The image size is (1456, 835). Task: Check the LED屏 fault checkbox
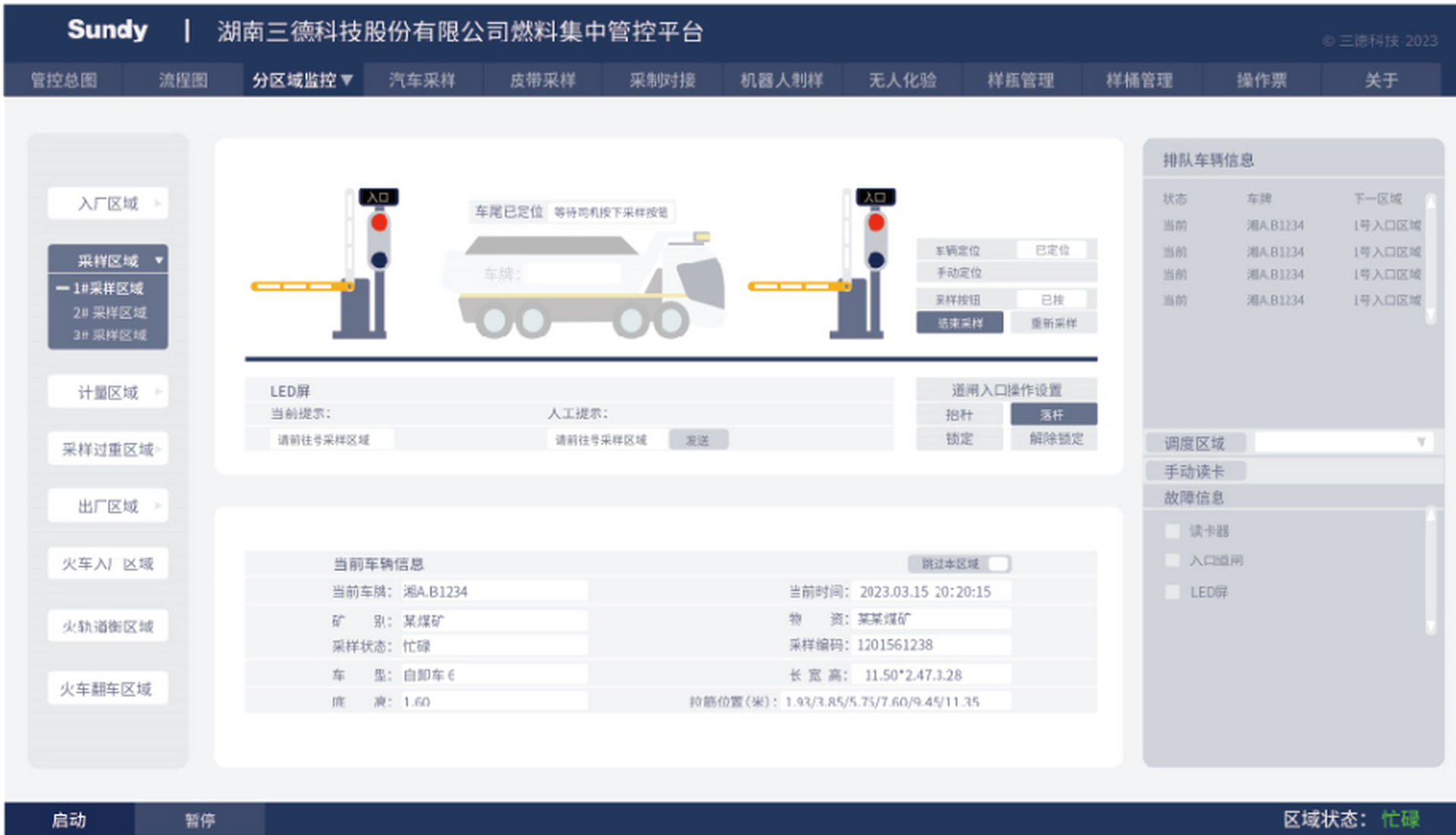[1172, 592]
